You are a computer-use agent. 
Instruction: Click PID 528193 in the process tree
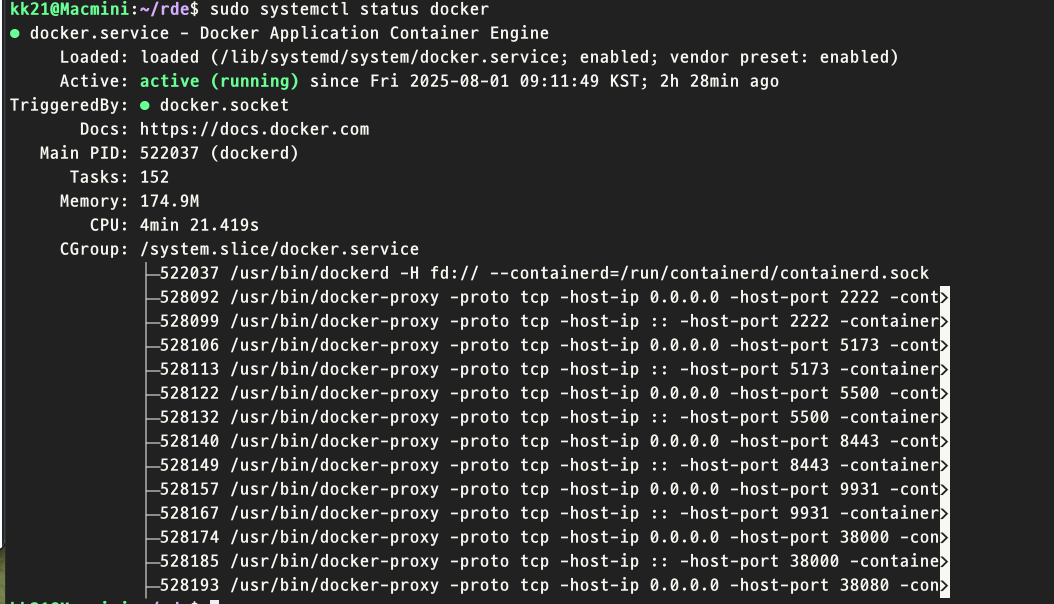190,585
